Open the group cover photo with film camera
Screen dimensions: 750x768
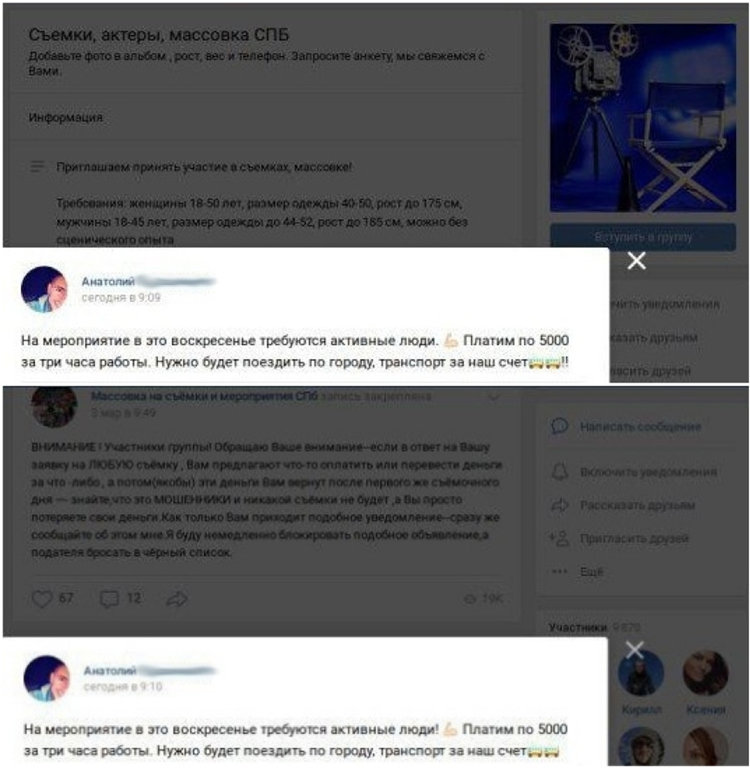pos(643,118)
